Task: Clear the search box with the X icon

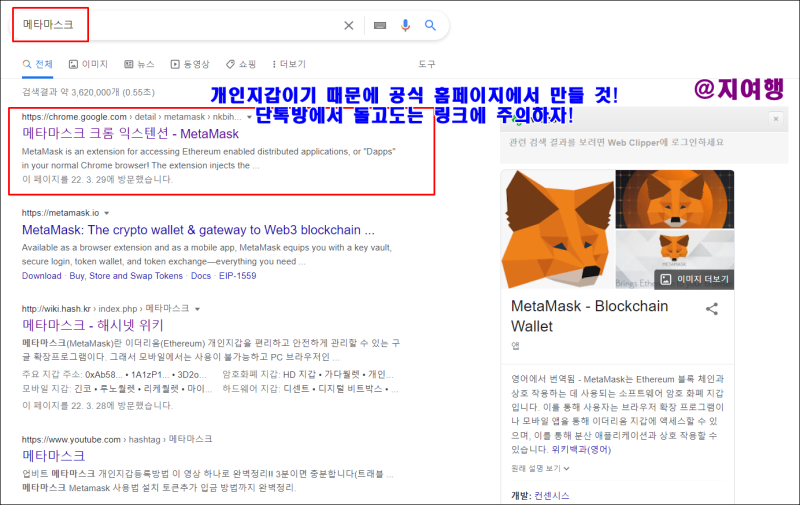Action: point(348,25)
